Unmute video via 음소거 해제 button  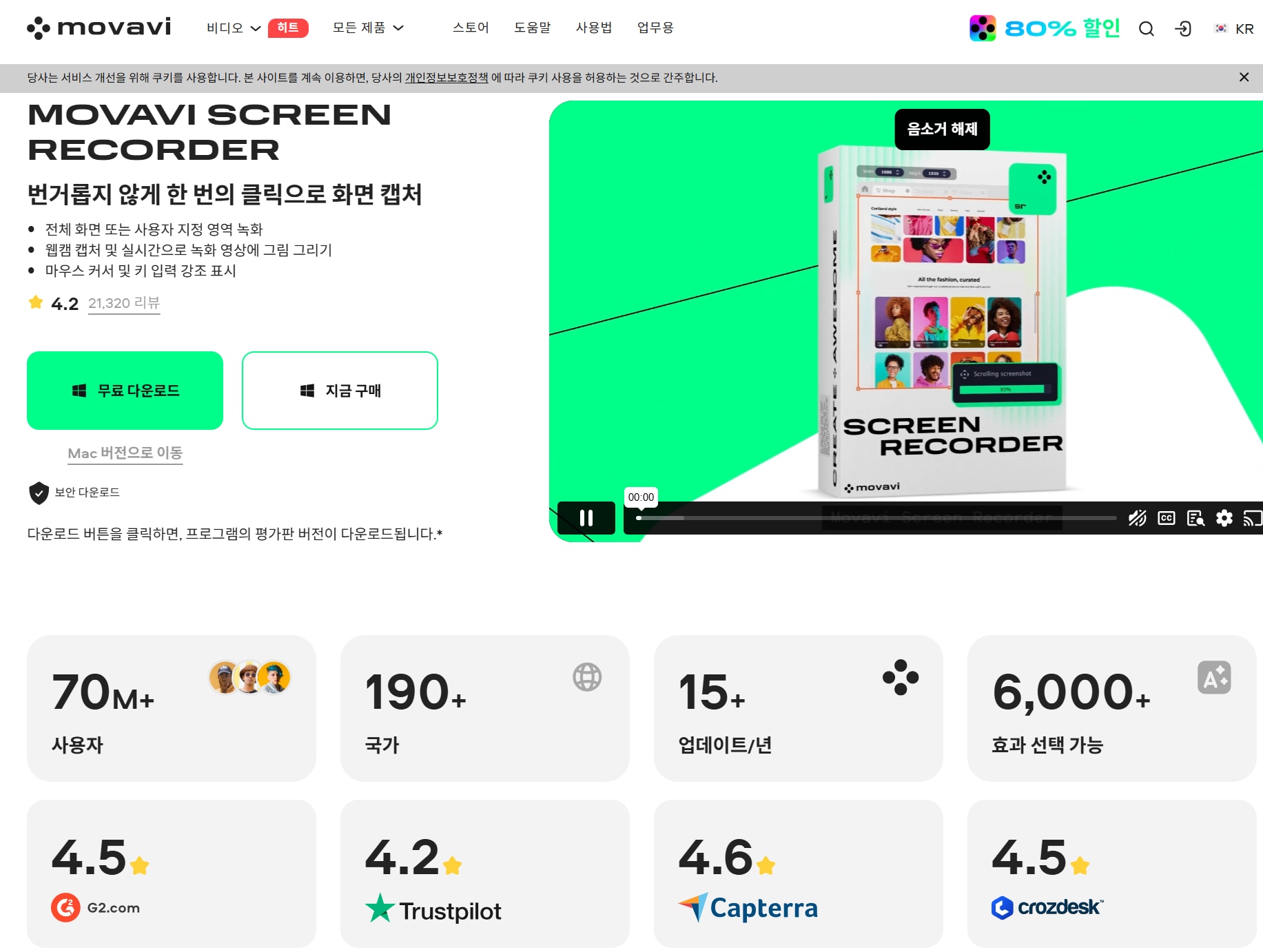[942, 129]
